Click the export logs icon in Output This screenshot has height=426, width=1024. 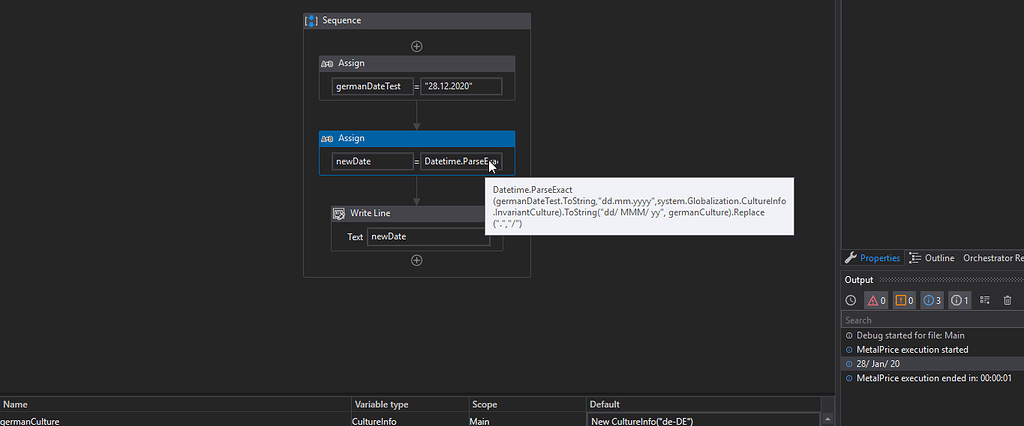click(x=985, y=301)
